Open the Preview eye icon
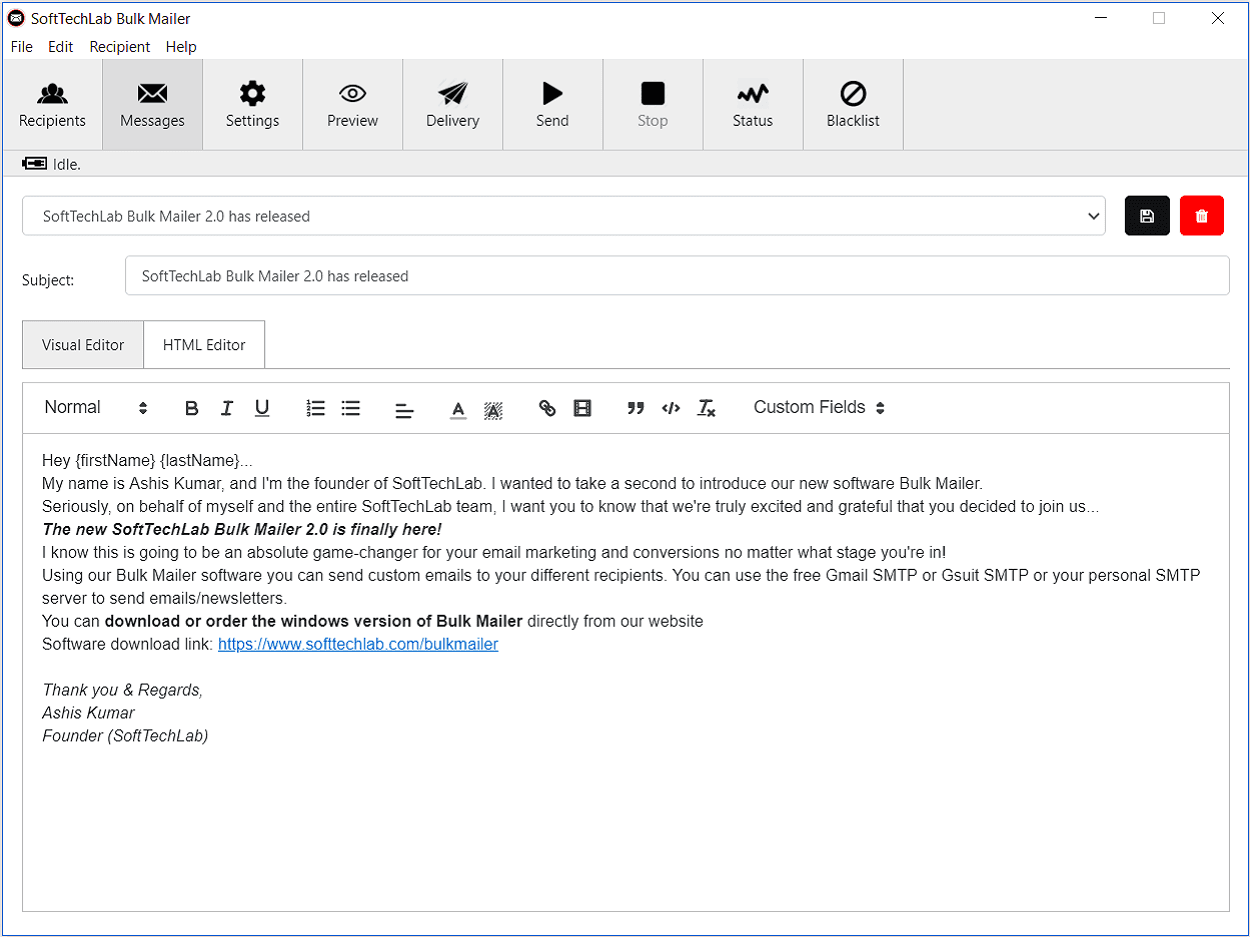 [352, 105]
